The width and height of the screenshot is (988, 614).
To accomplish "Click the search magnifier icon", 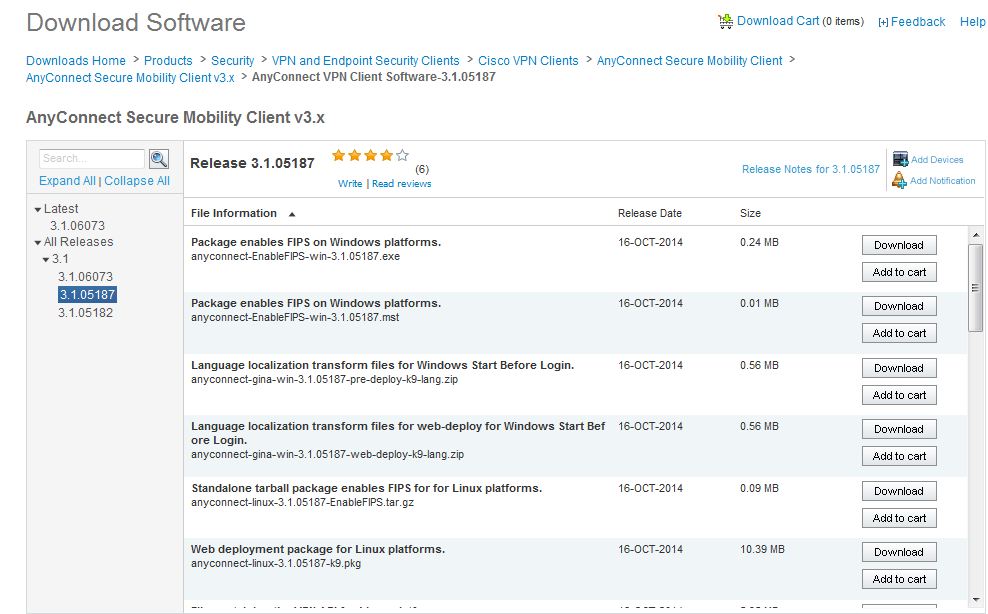I will [x=159, y=159].
